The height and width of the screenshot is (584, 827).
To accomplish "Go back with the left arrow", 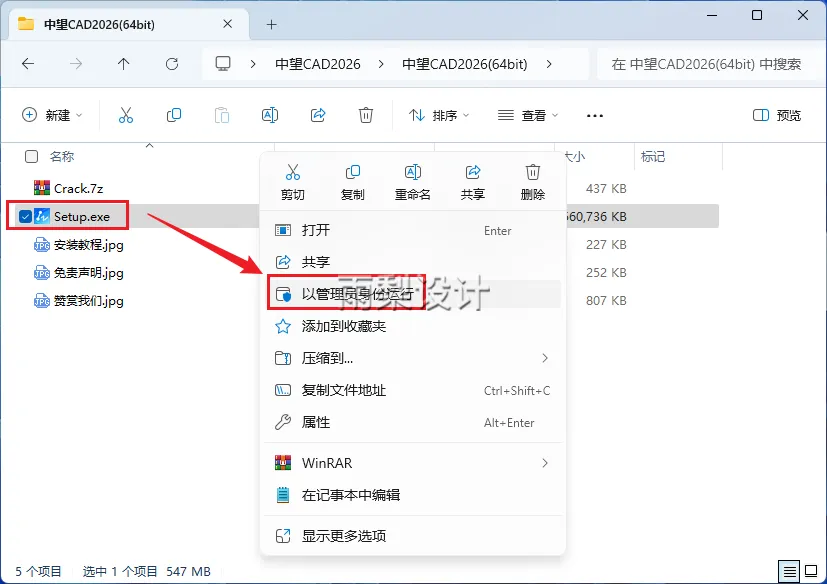I will tap(28, 64).
